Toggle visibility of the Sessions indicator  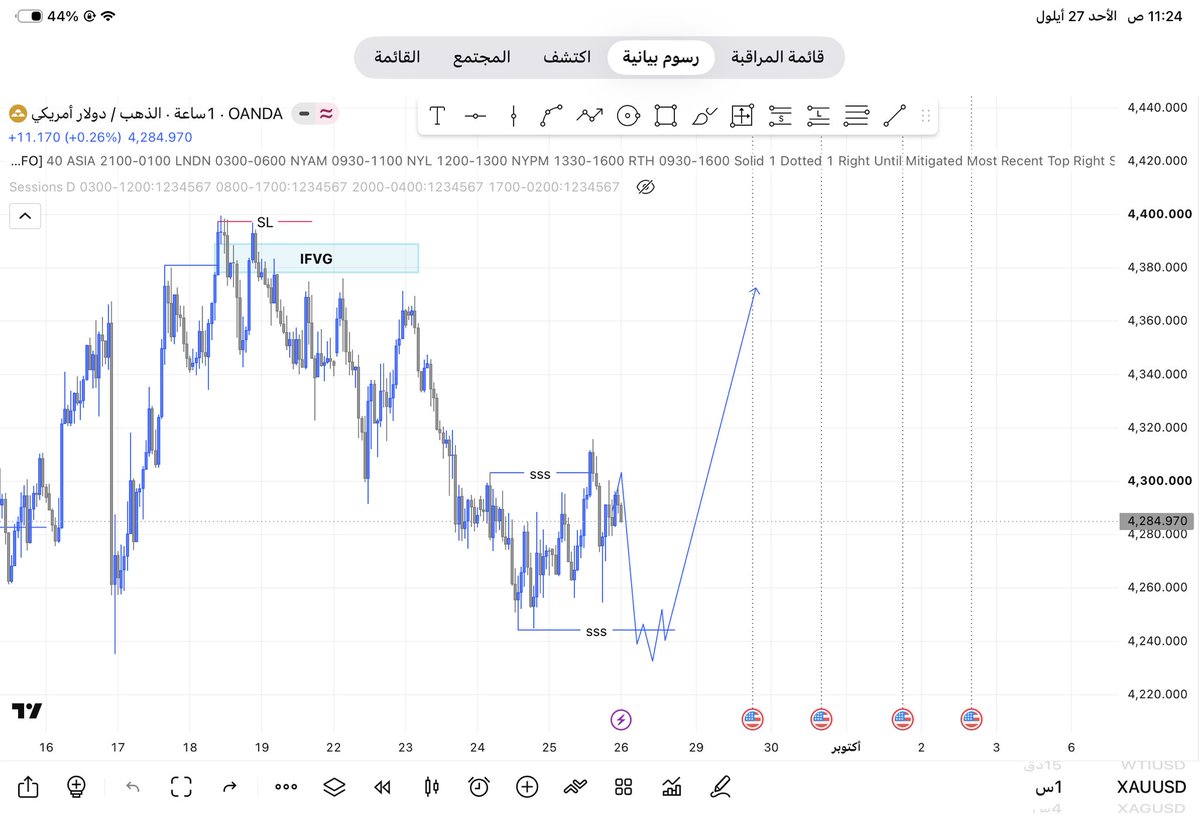pos(645,187)
